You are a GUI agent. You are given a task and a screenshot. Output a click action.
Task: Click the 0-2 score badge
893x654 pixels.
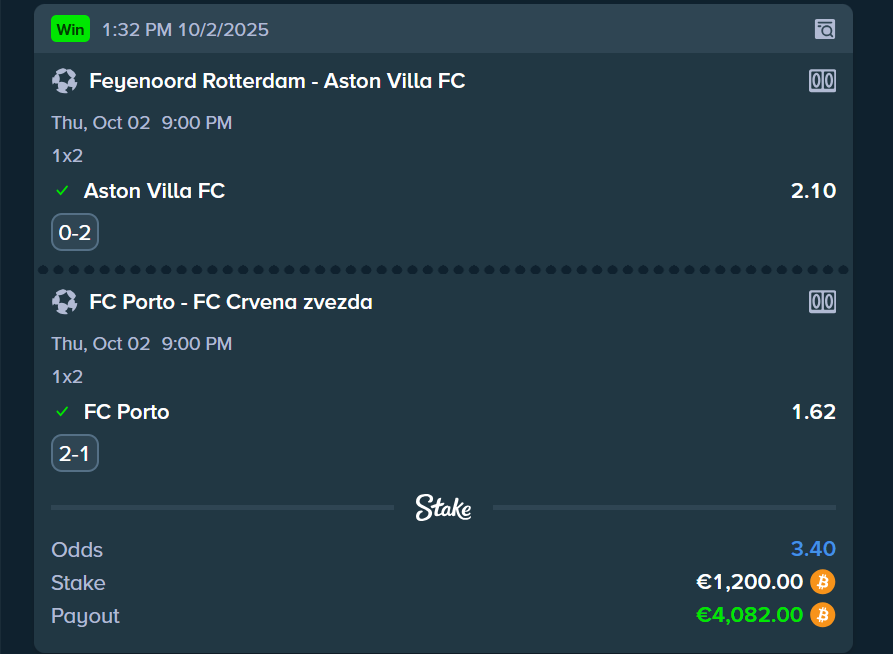point(75,234)
